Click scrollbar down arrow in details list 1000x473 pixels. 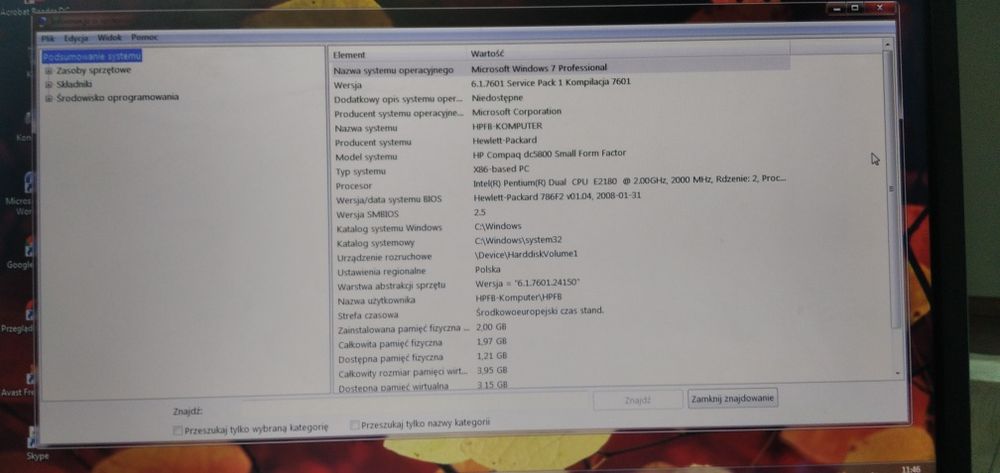(x=899, y=373)
